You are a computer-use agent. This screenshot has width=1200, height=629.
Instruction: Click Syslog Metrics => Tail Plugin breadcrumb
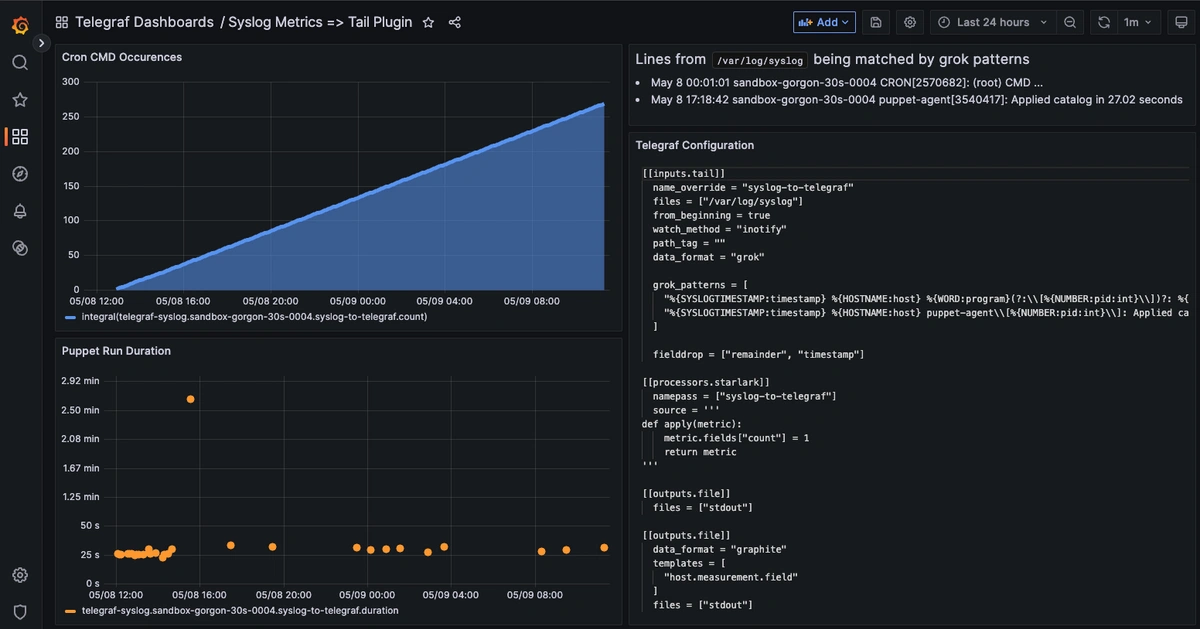point(320,22)
